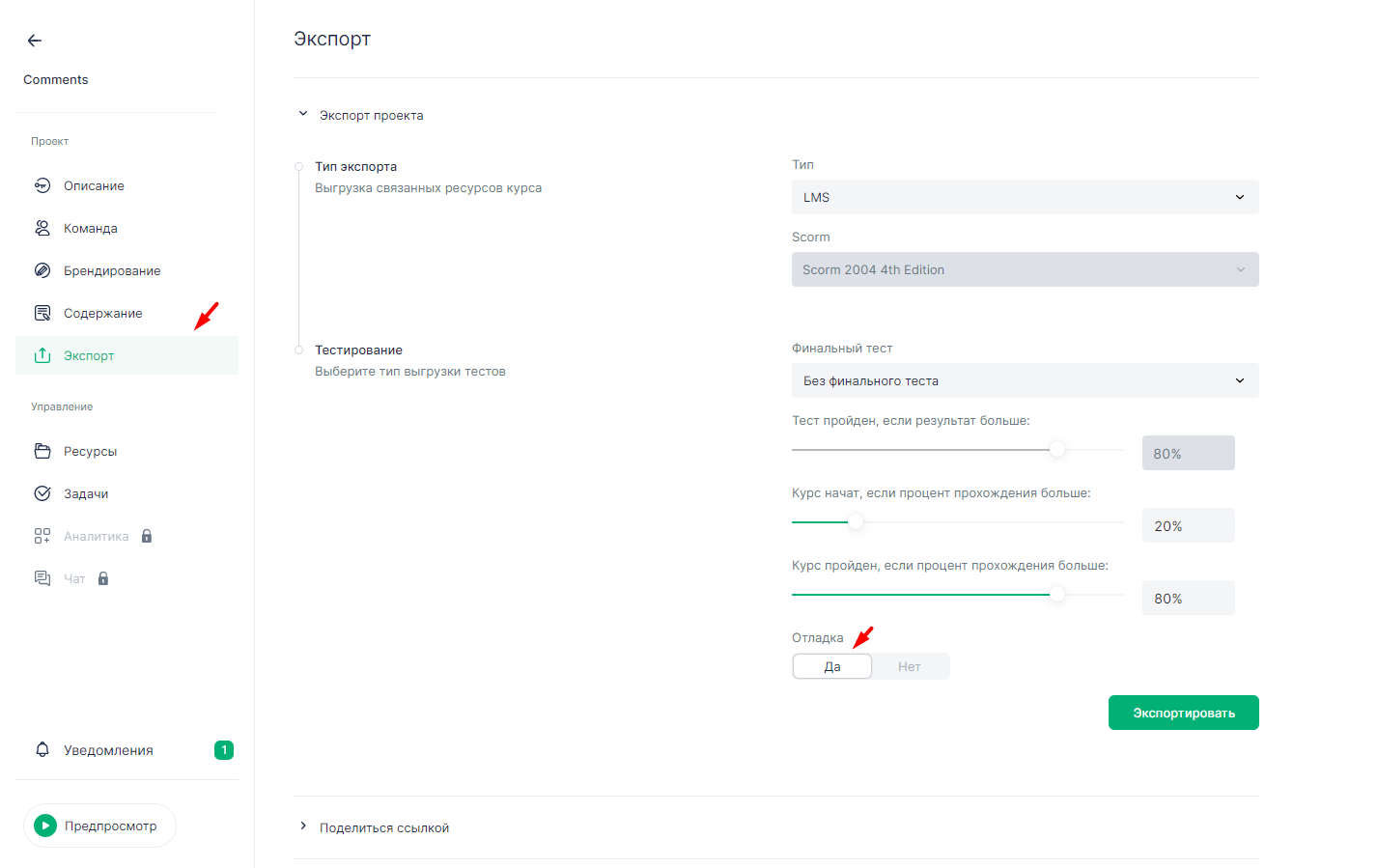Open Описание via its key icon
Viewport: 1378px width, 868px height.
(42, 185)
